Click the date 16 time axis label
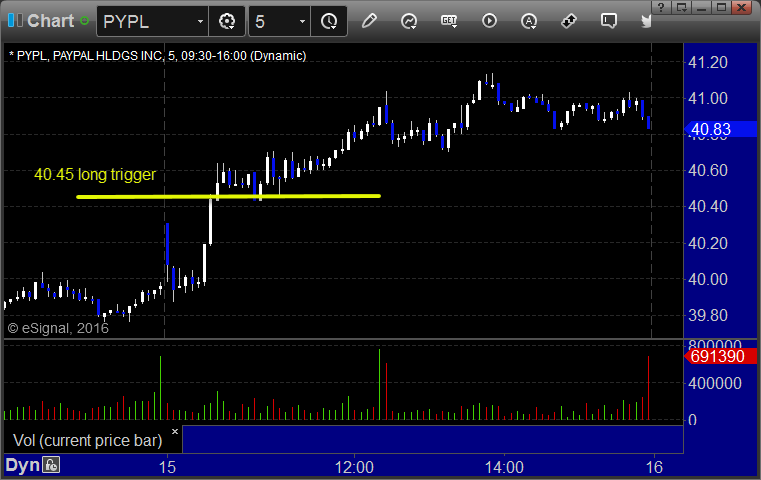 coord(654,468)
